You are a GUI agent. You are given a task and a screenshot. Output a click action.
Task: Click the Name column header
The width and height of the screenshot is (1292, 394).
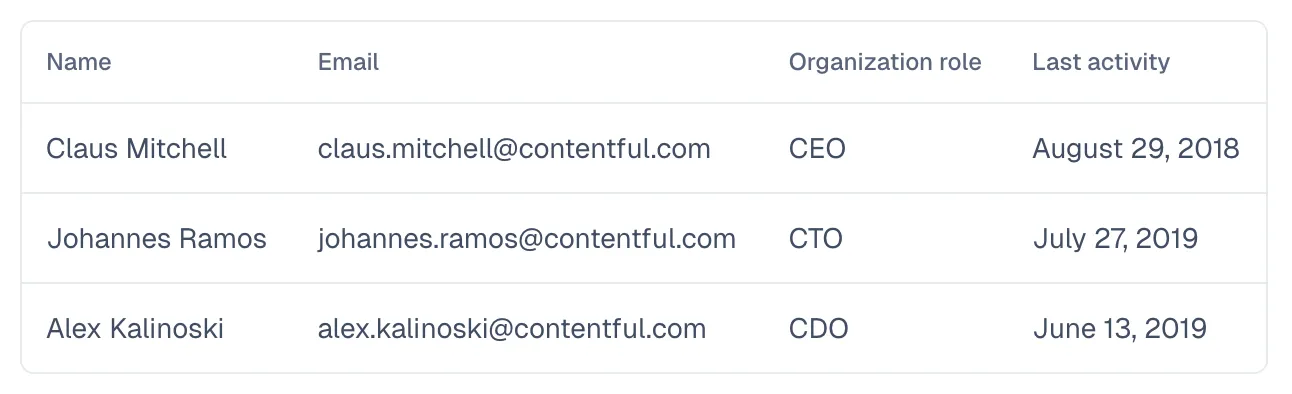[79, 62]
